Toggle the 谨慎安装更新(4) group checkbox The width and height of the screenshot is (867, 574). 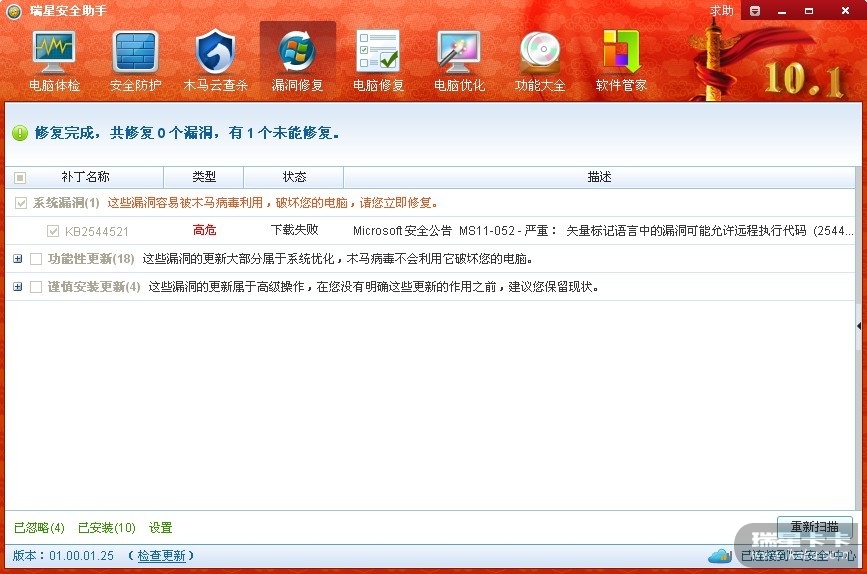pos(36,286)
